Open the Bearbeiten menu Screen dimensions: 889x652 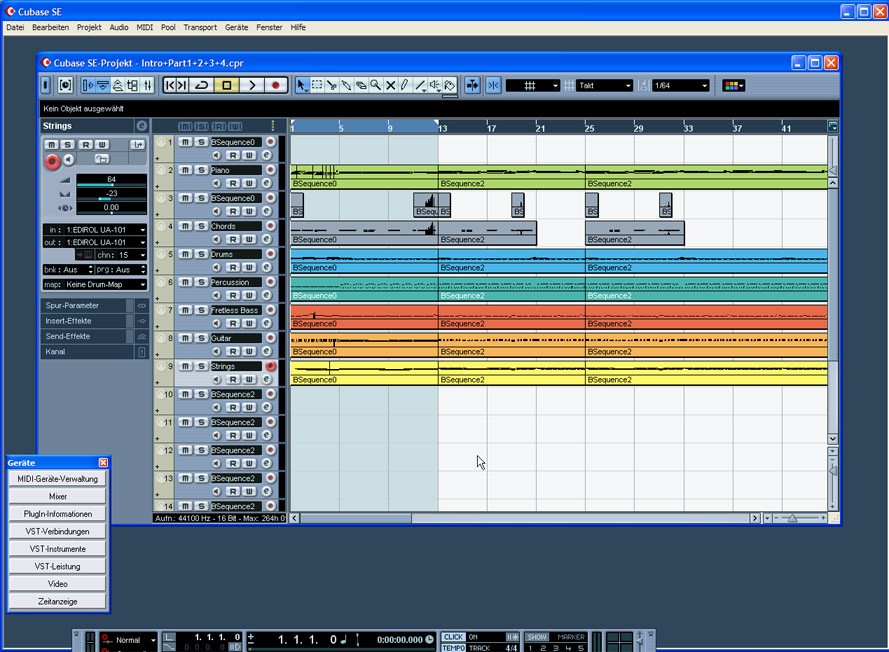click(50, 27)
